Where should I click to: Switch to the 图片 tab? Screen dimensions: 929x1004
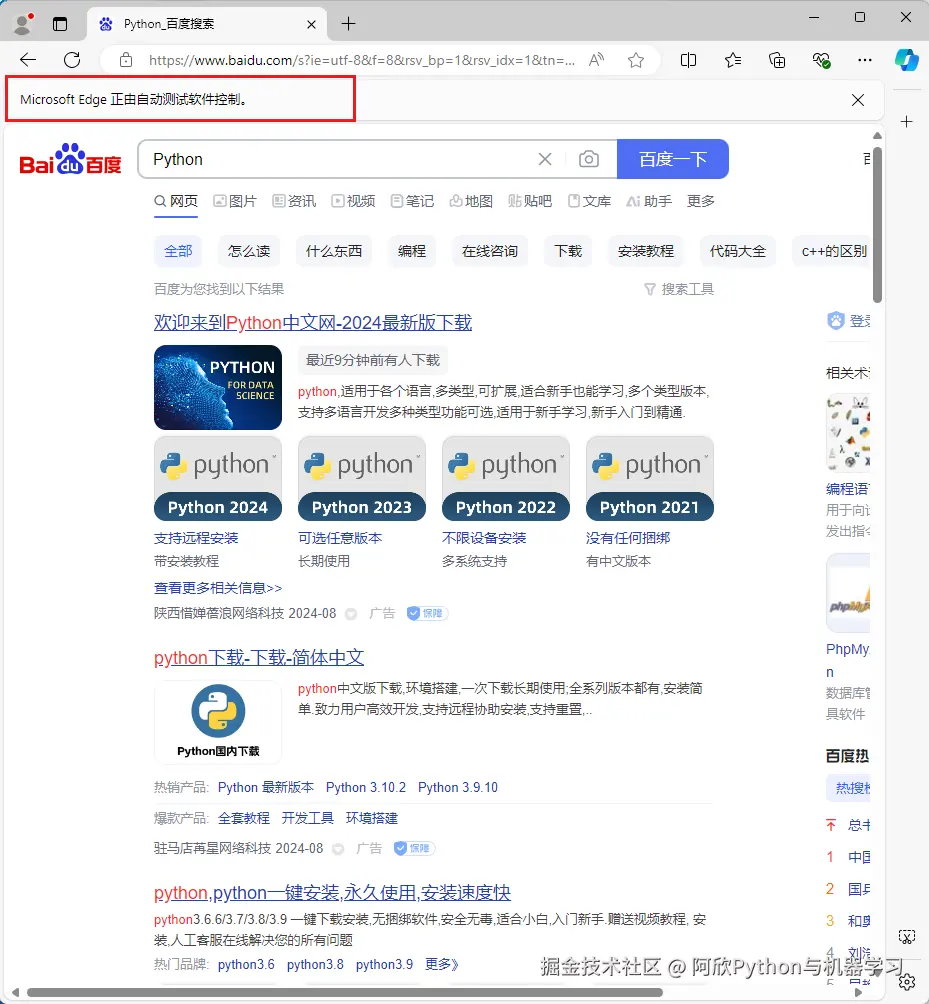coord(235,201)
